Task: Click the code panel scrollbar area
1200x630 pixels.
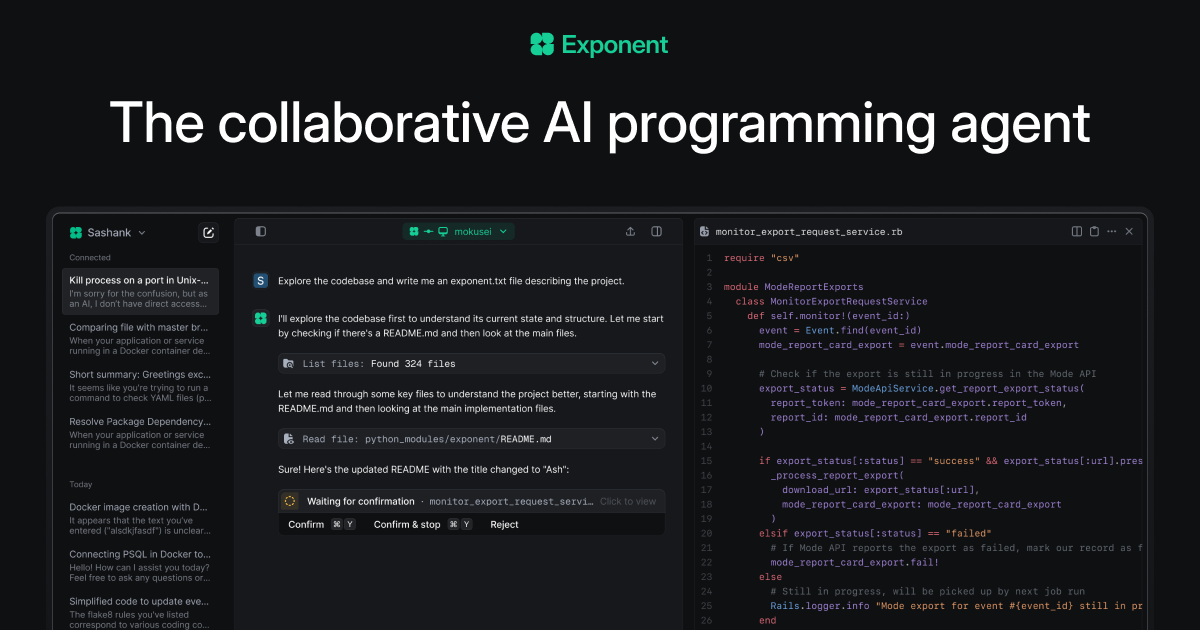Action: point(1146,400)
